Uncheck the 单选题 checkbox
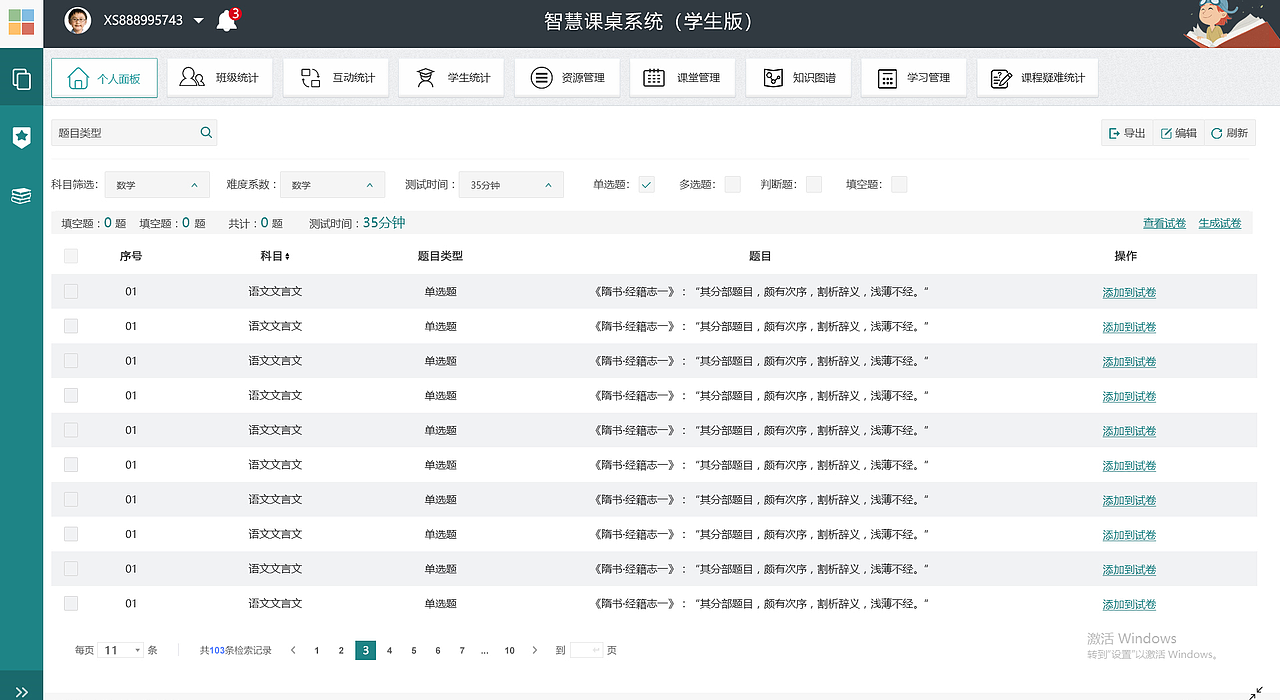 click(x=647, y=184)
